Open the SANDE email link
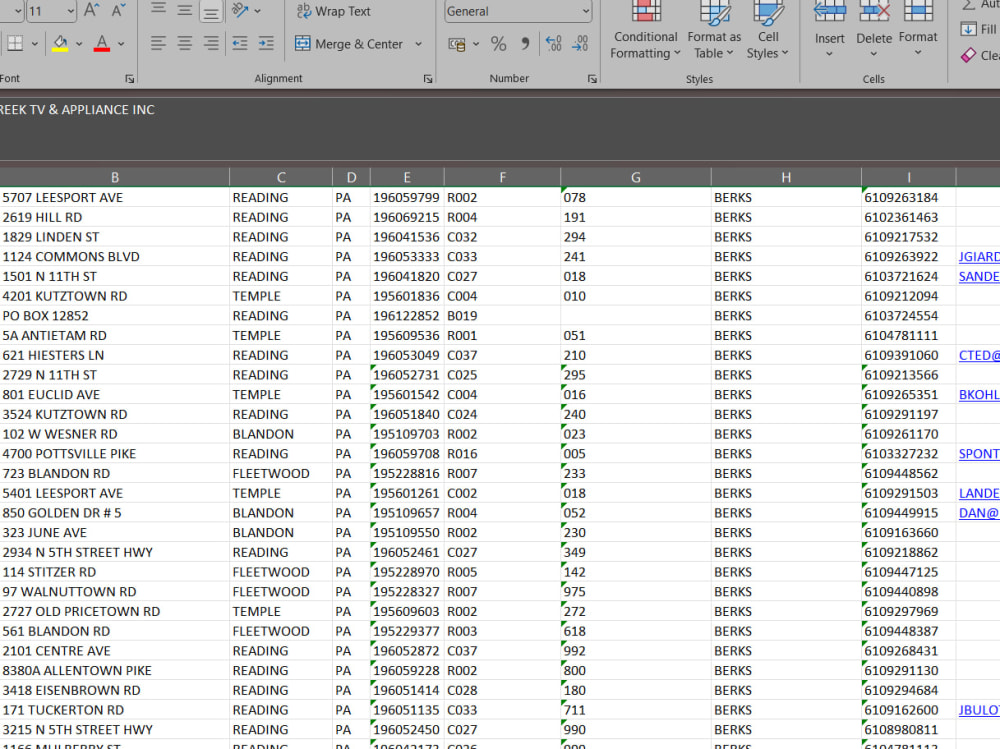 click(979, 276)
